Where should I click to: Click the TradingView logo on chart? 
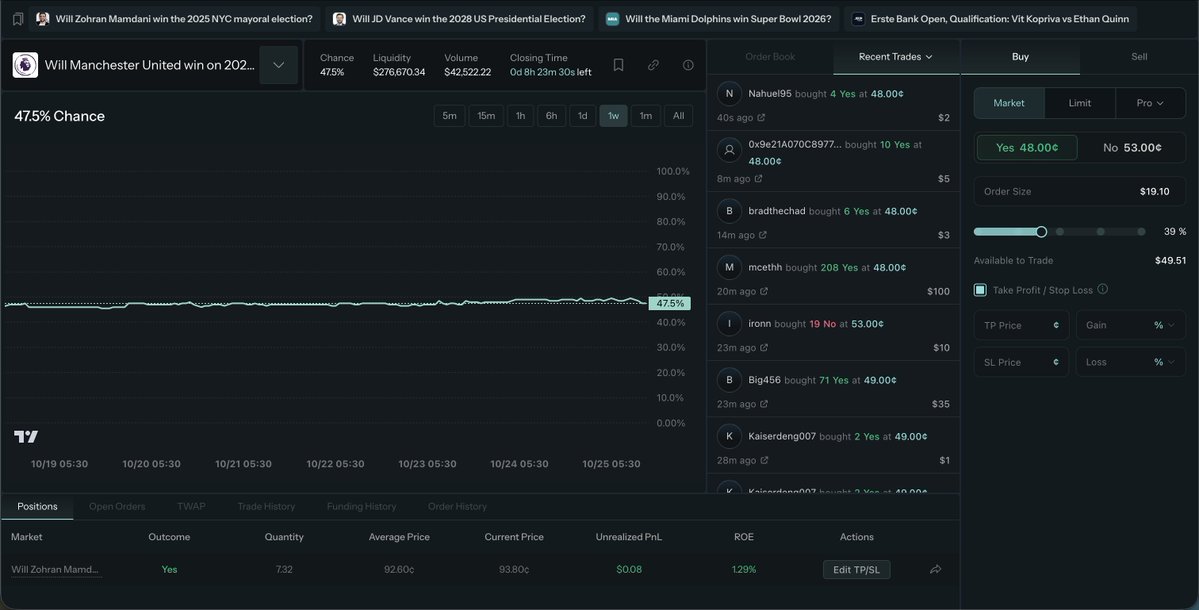tap(26, 436)
